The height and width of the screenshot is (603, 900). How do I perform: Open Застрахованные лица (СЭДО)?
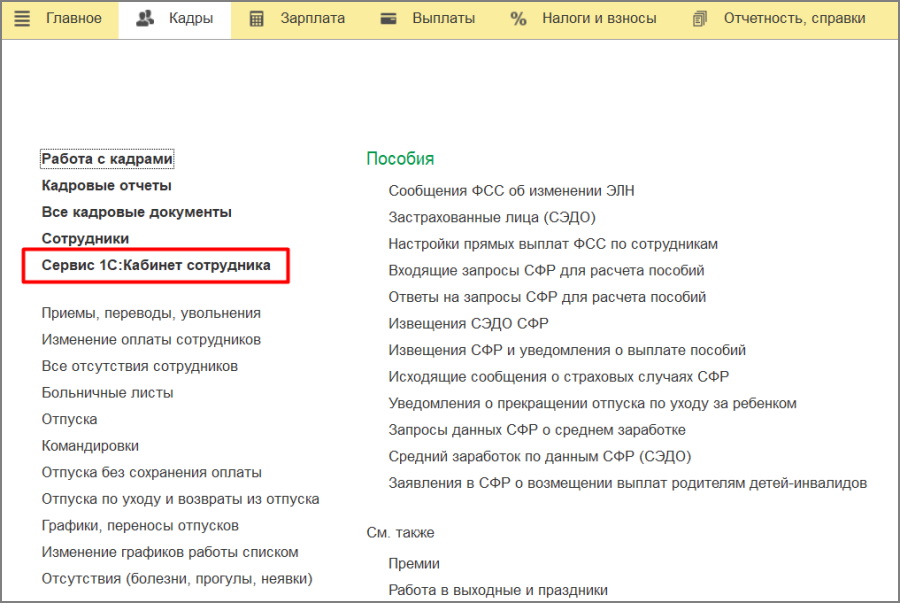[492, 217]
